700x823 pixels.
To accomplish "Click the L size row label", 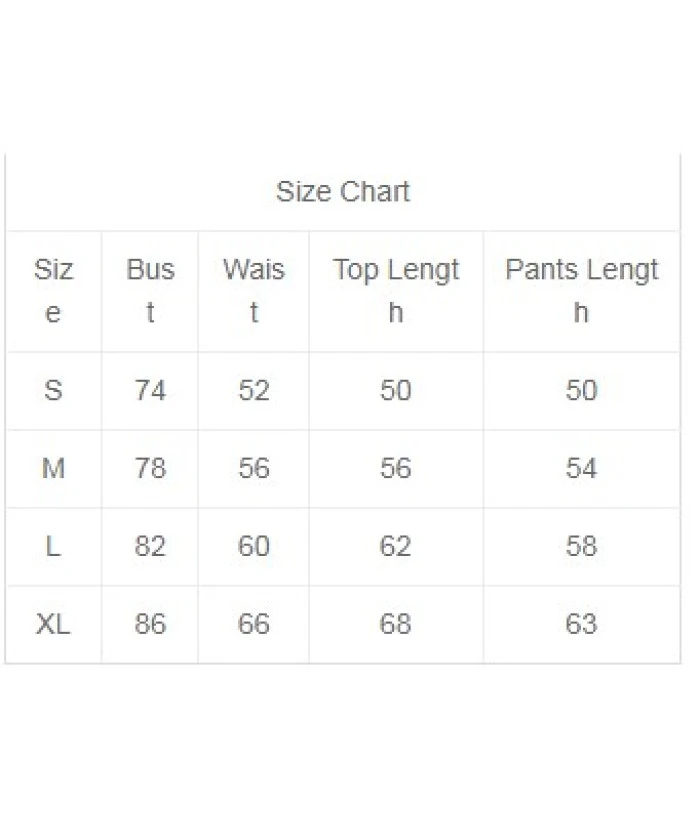I will coord(53,546).
